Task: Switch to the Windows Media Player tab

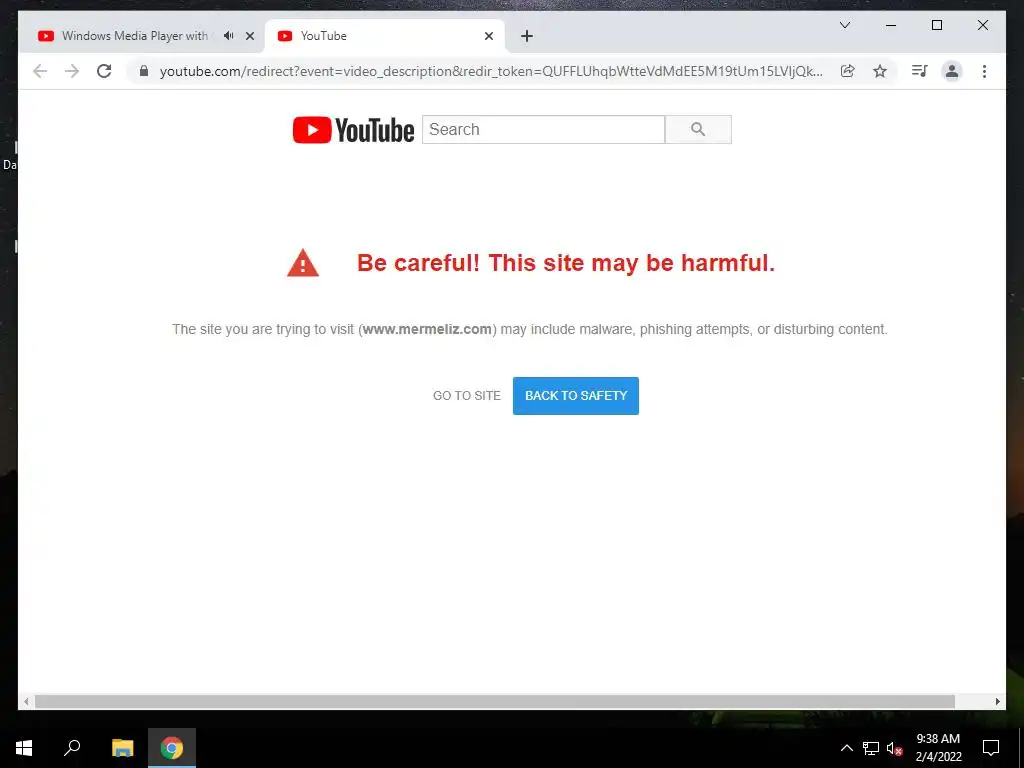Action: (134, 36)
